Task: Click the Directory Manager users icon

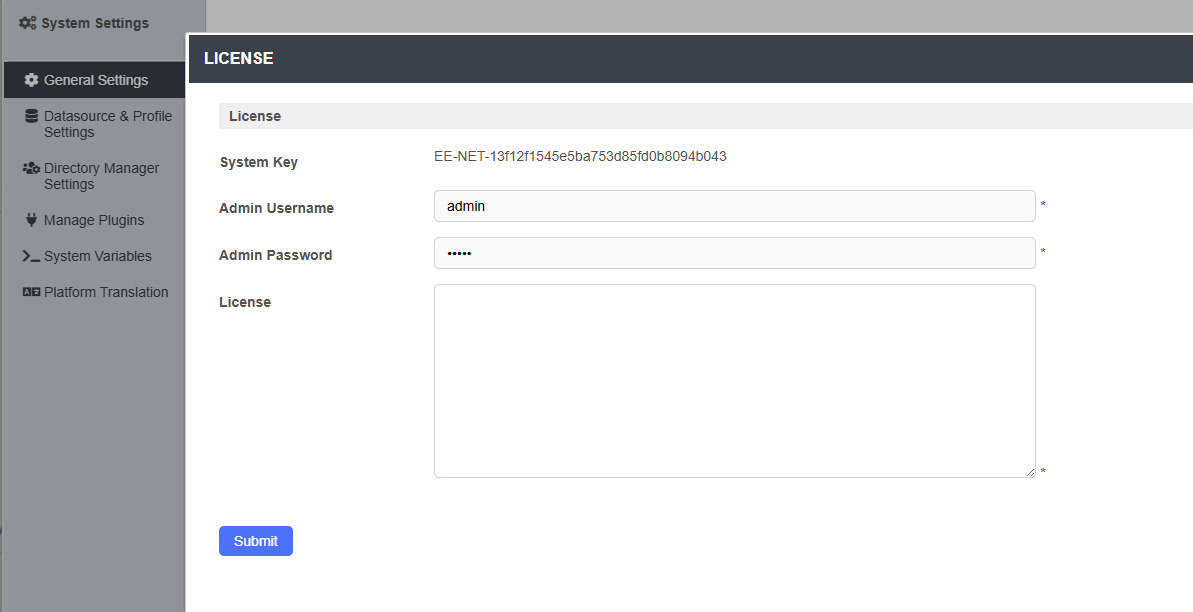Action: [31, 167]
